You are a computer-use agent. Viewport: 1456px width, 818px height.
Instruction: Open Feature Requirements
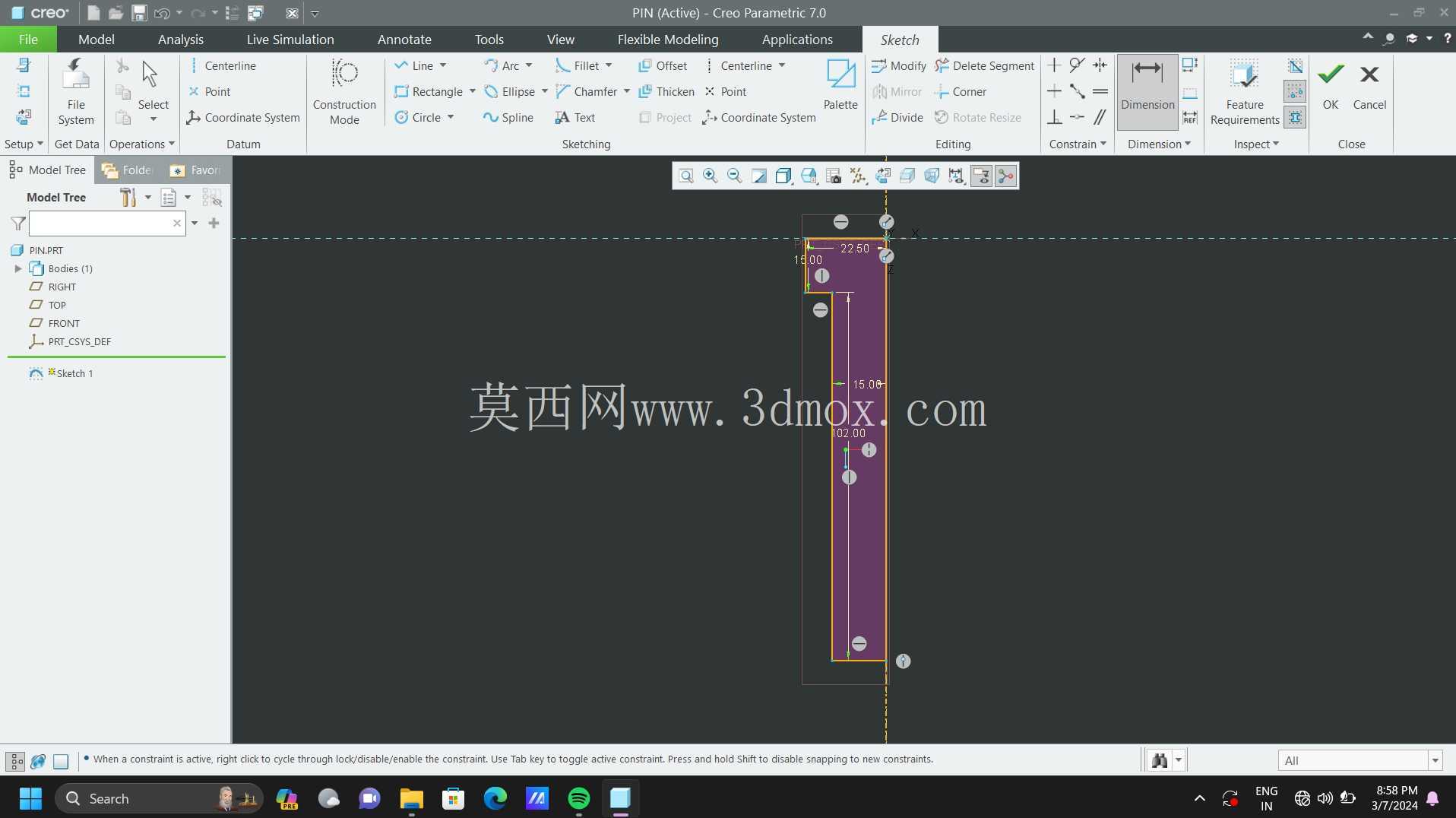click(1245, 91)
